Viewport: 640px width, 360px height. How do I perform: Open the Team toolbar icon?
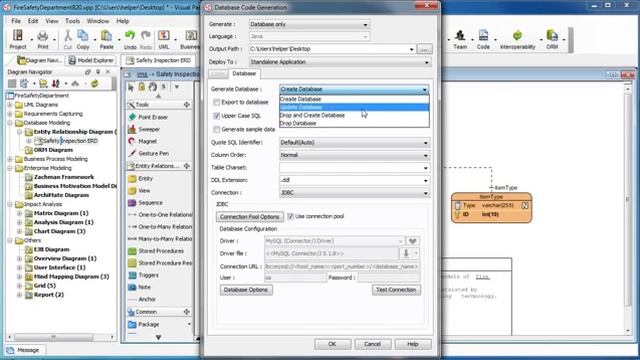(x=460, y=40)
